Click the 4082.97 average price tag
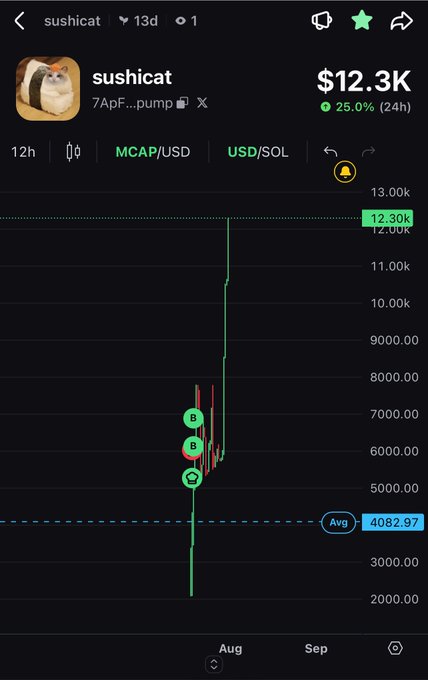428x680 pixels. (x=393, y=522)
